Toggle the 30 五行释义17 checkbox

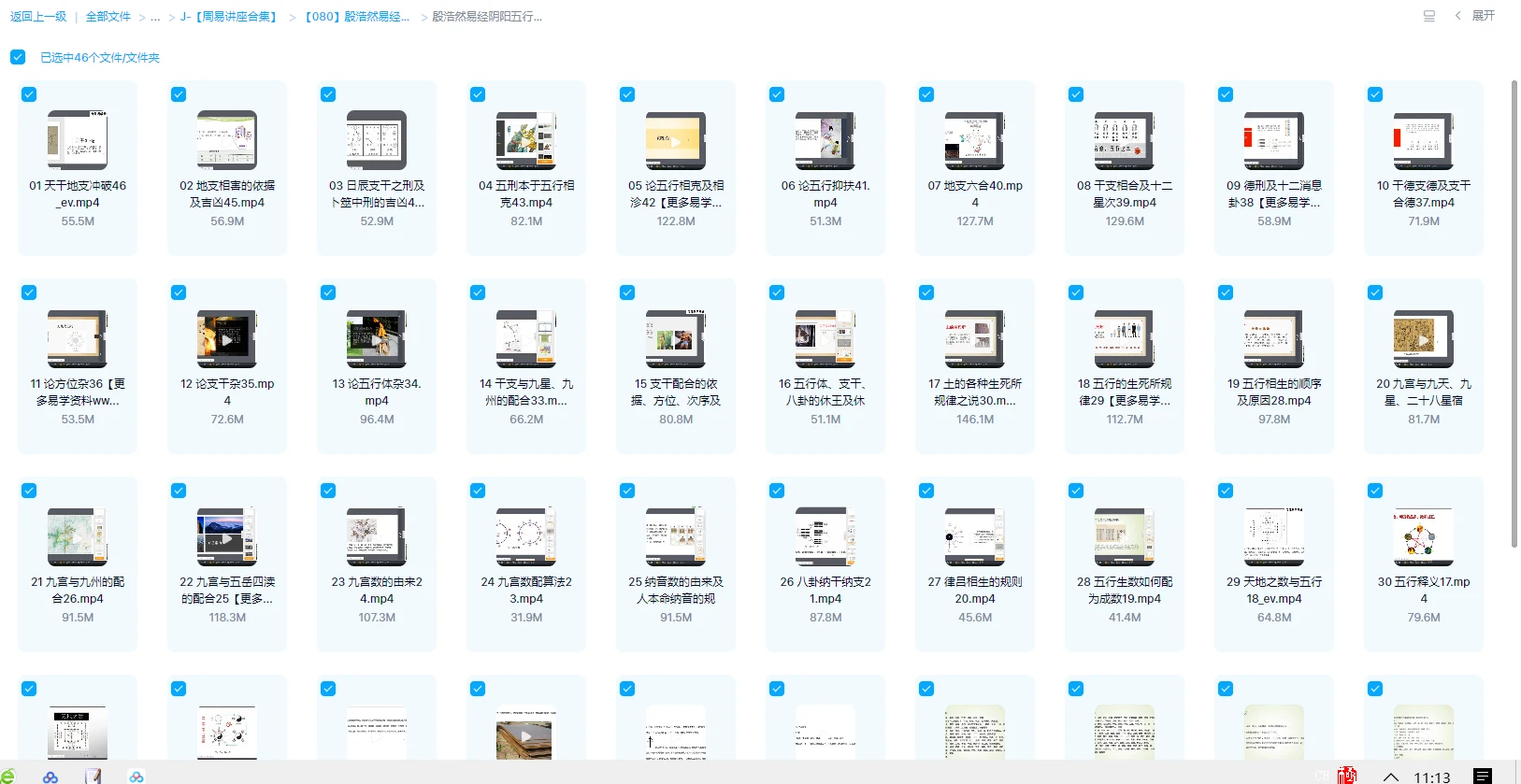tap(1375, 491)
